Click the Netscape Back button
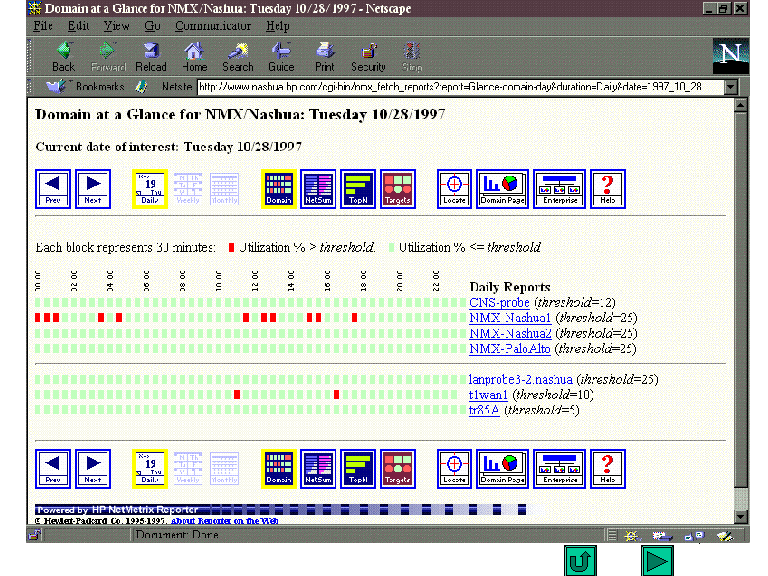Viewport: 768px width, 576px height. (63, 55)
